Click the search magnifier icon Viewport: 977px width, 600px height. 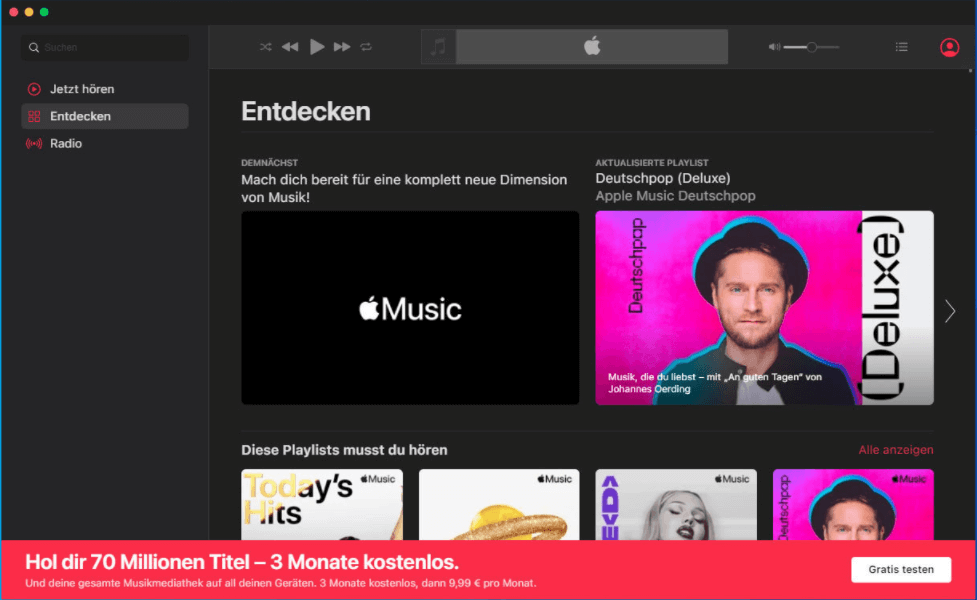point(34,47)
